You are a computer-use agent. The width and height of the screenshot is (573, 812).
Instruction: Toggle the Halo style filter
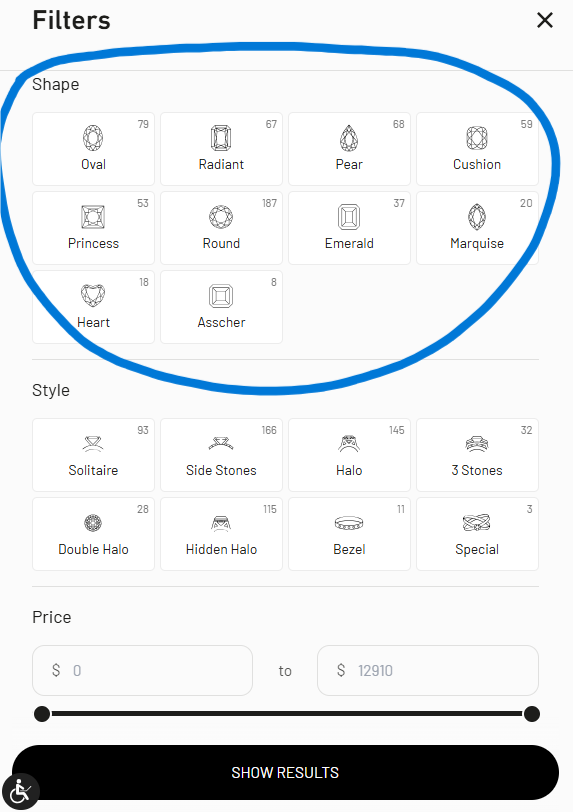[349, 455]
